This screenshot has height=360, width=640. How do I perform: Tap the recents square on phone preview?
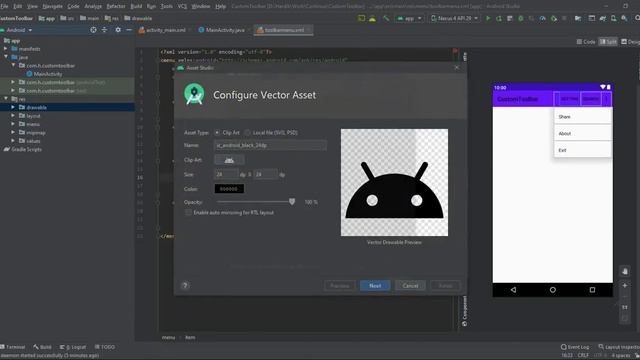[592, 290]
